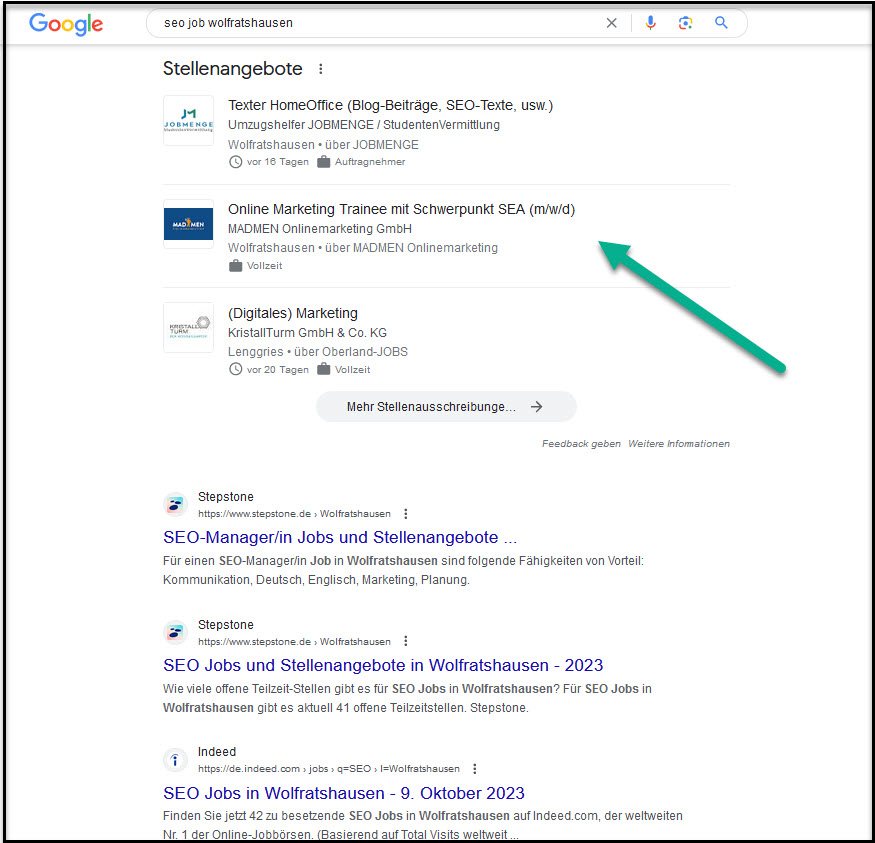Click 'MADMEN Onlinemarketing GmbH' company name

pos(320,229)
